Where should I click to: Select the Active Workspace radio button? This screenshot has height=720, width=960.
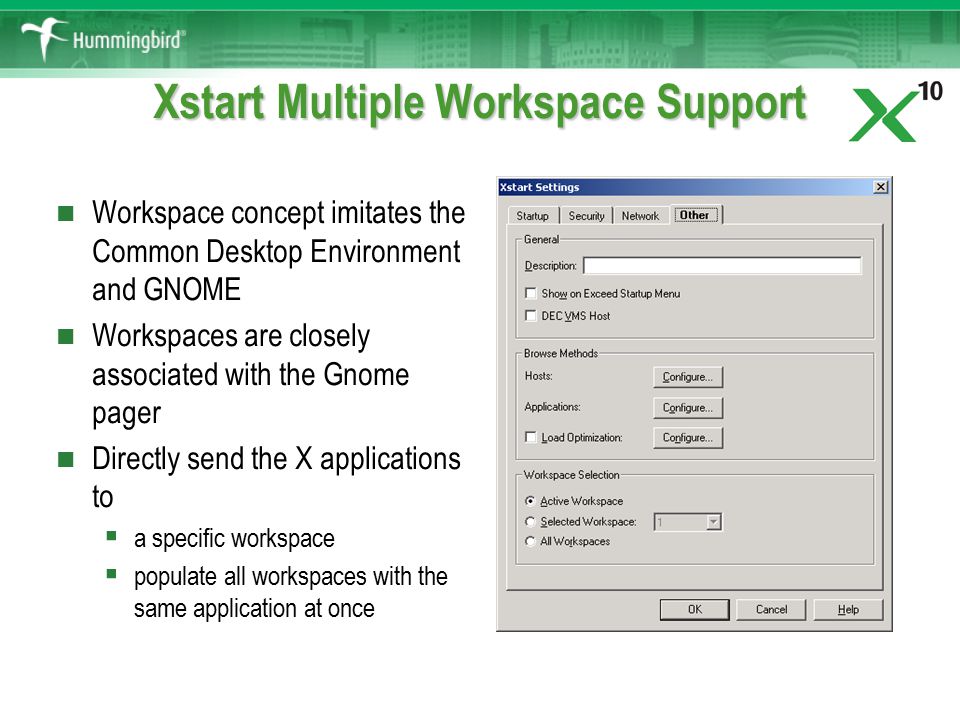[x=530, y=501]
